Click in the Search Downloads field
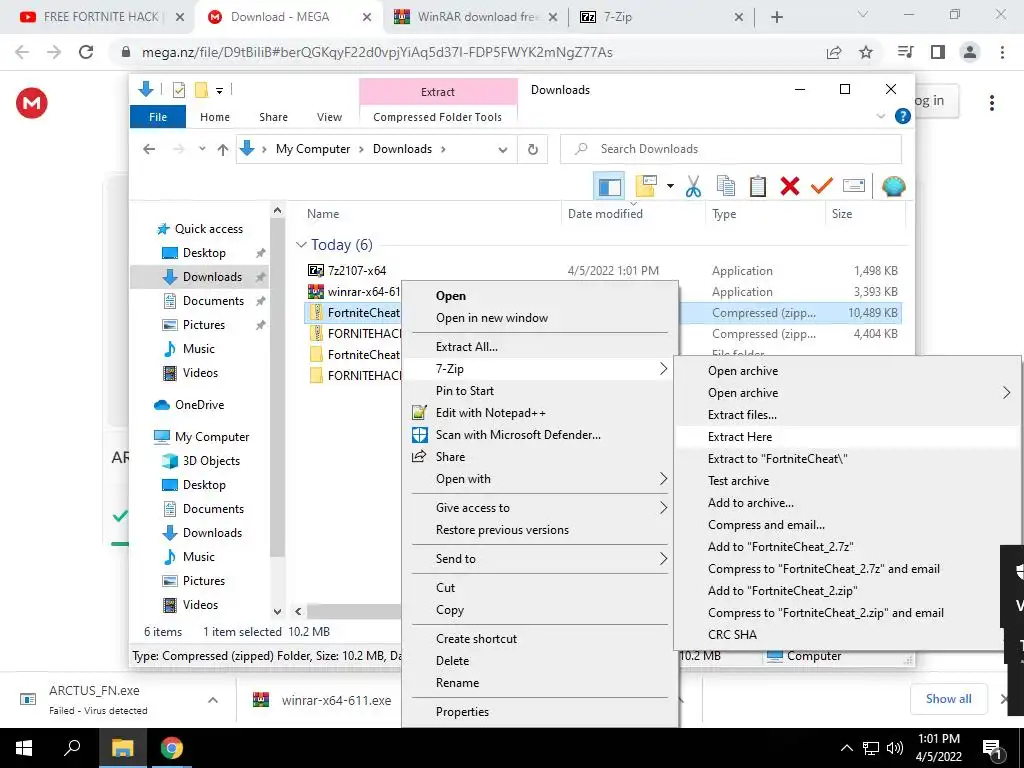The width and height of the screenshot is (1024, 768). [731, 149]
